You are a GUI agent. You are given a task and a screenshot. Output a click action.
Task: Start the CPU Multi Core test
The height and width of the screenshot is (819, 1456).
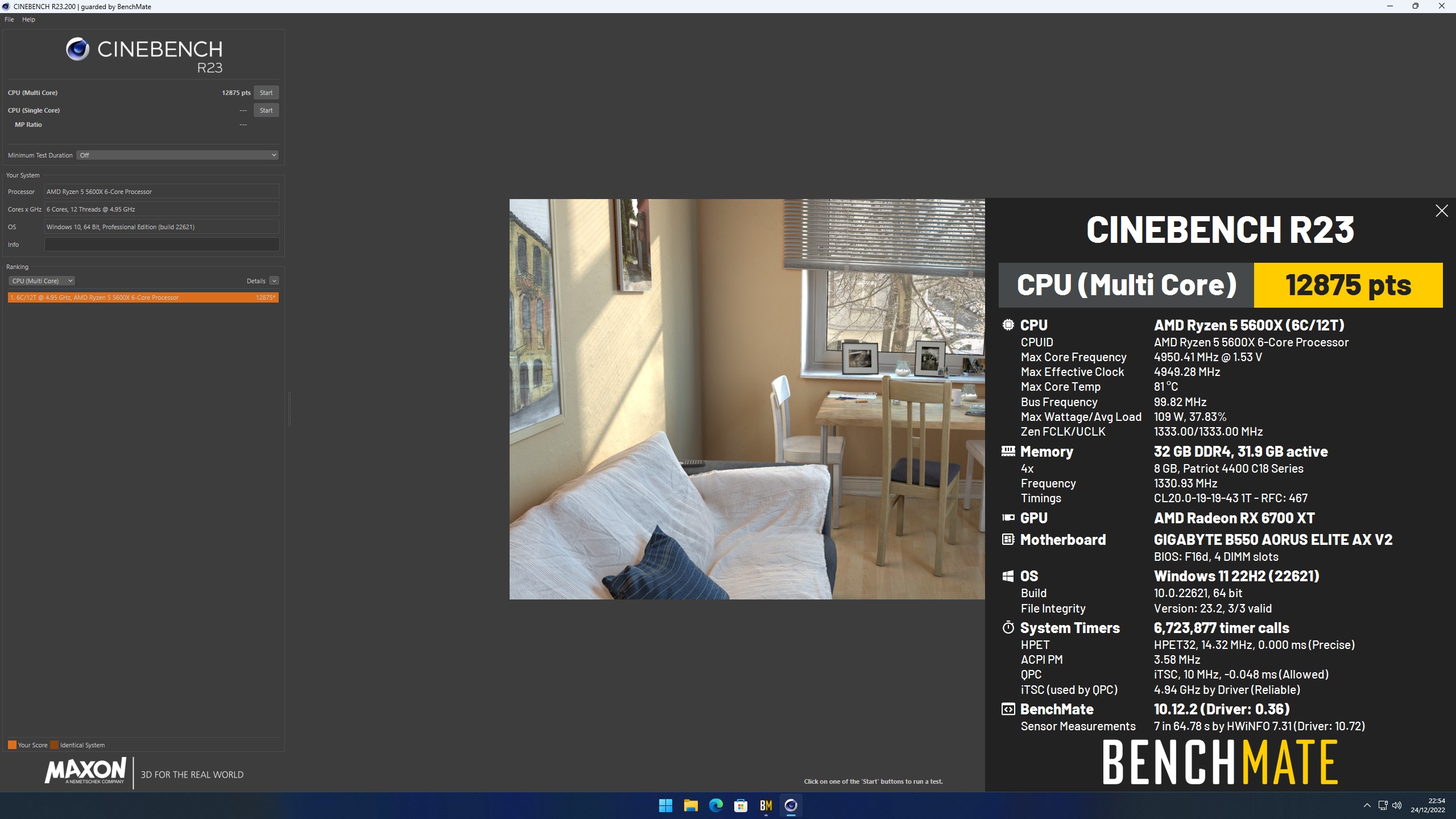[266, 93]
